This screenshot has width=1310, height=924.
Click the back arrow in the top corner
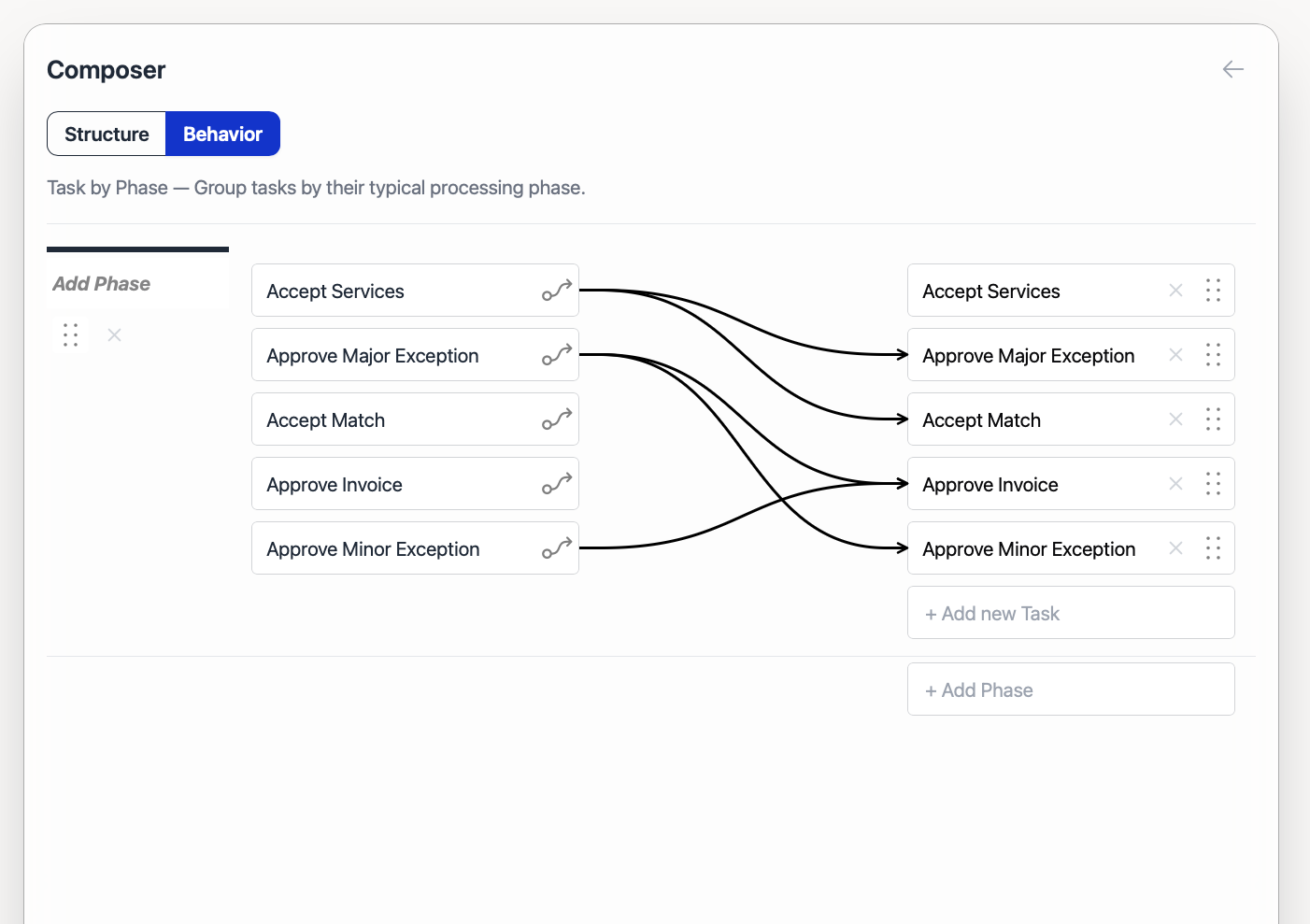(x=1232, y=69)
